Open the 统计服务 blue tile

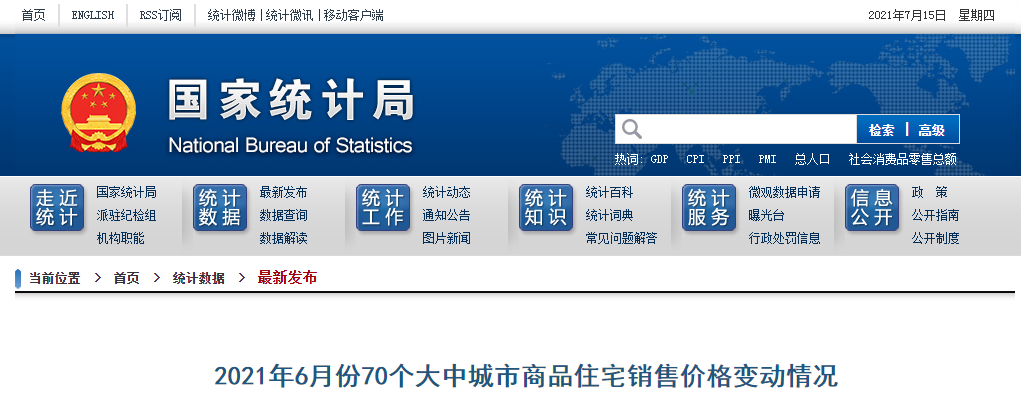coord(709,208)
